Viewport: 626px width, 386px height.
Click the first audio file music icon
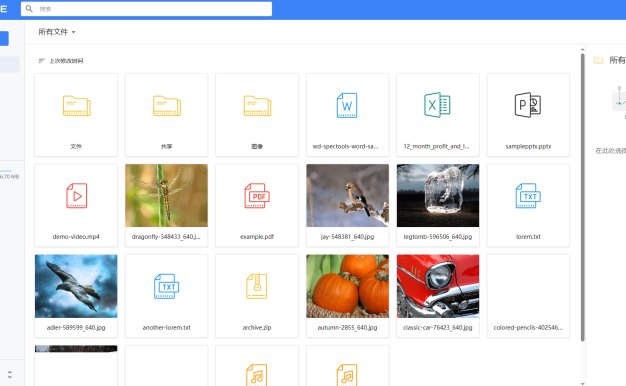(x=256, y=374)
